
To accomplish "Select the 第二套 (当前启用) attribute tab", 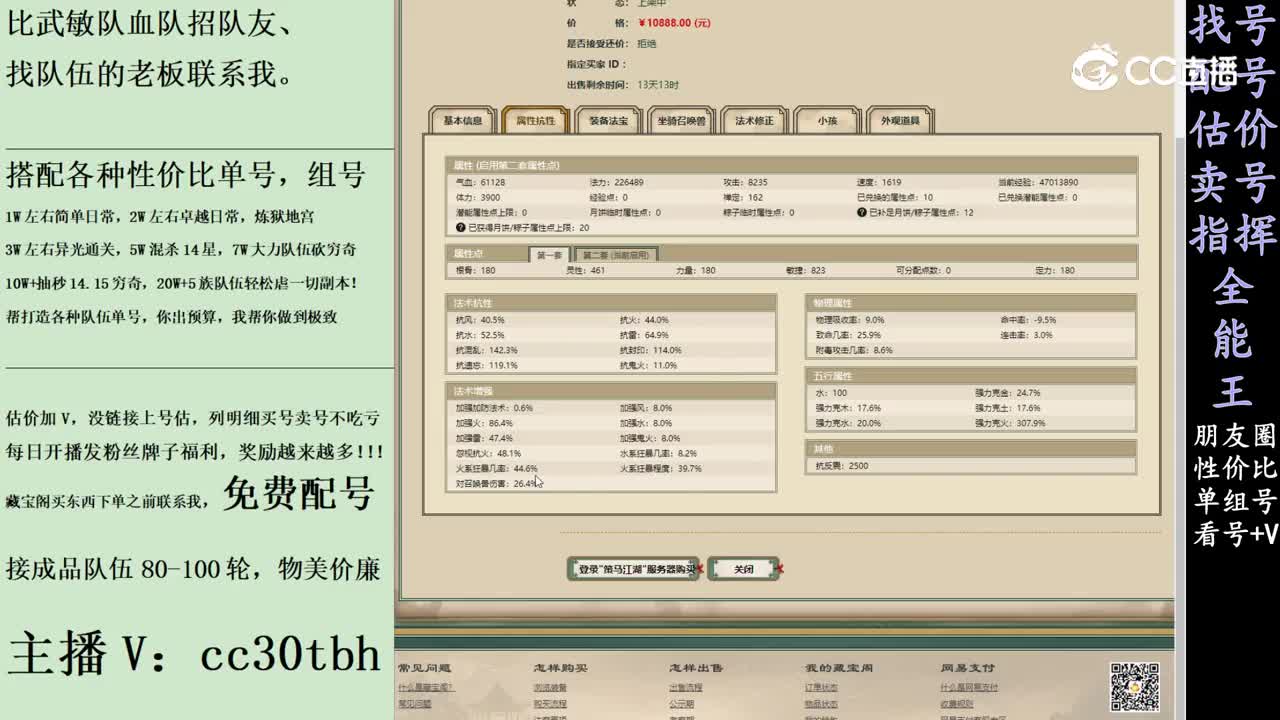I will (616, 255).
